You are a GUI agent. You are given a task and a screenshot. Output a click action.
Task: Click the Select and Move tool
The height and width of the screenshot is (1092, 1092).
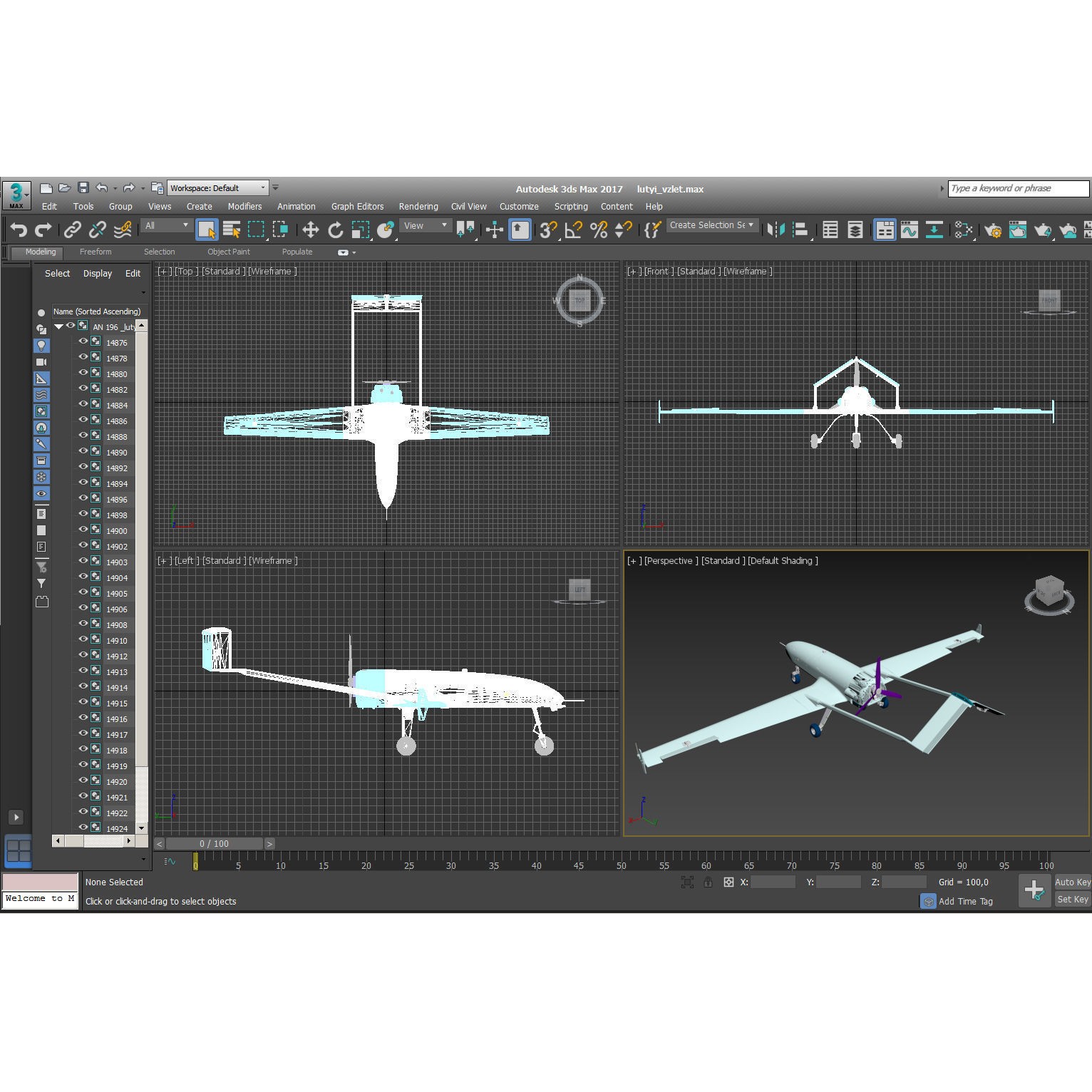tap(311, 230)
